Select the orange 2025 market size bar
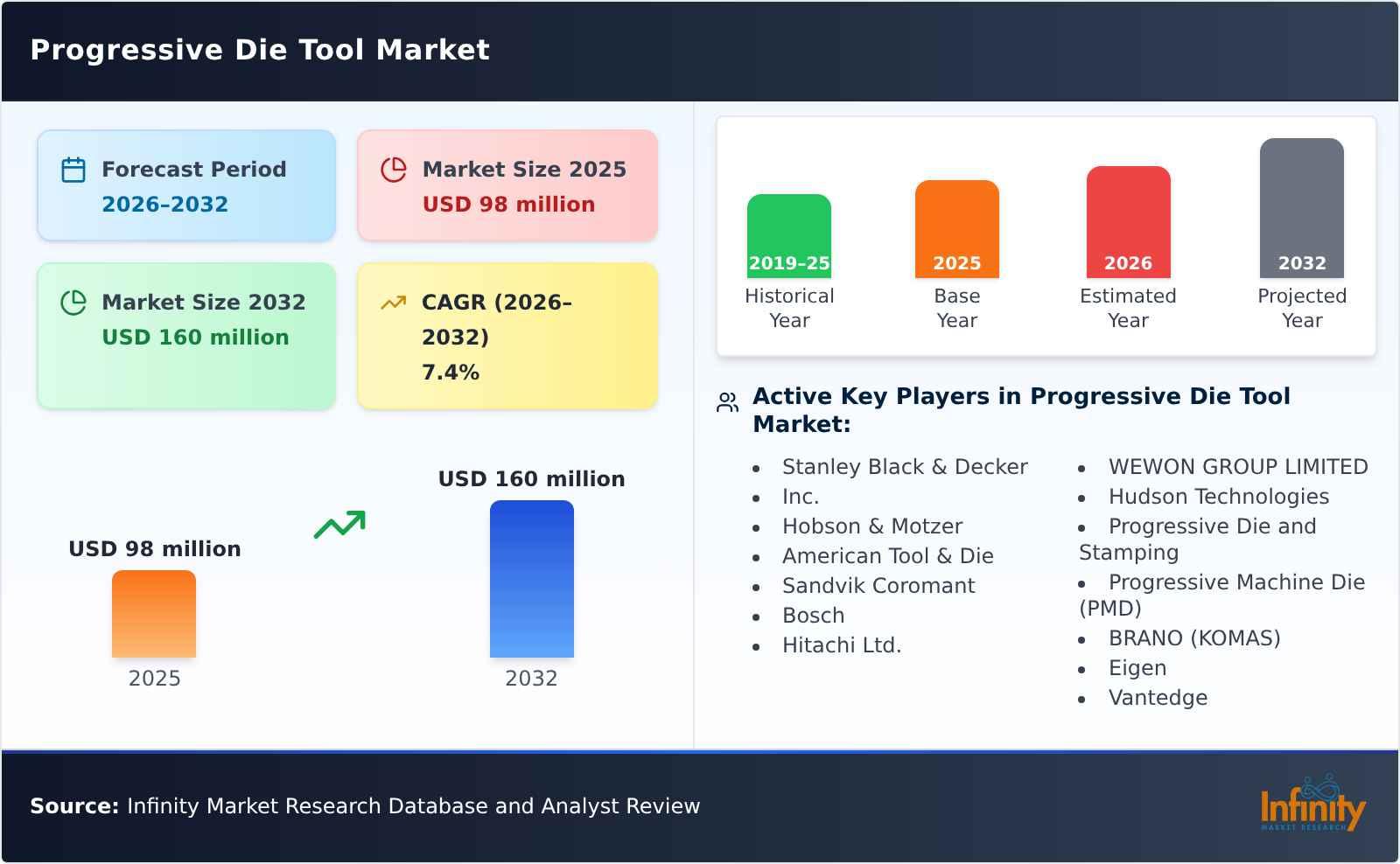 [154, 615]
